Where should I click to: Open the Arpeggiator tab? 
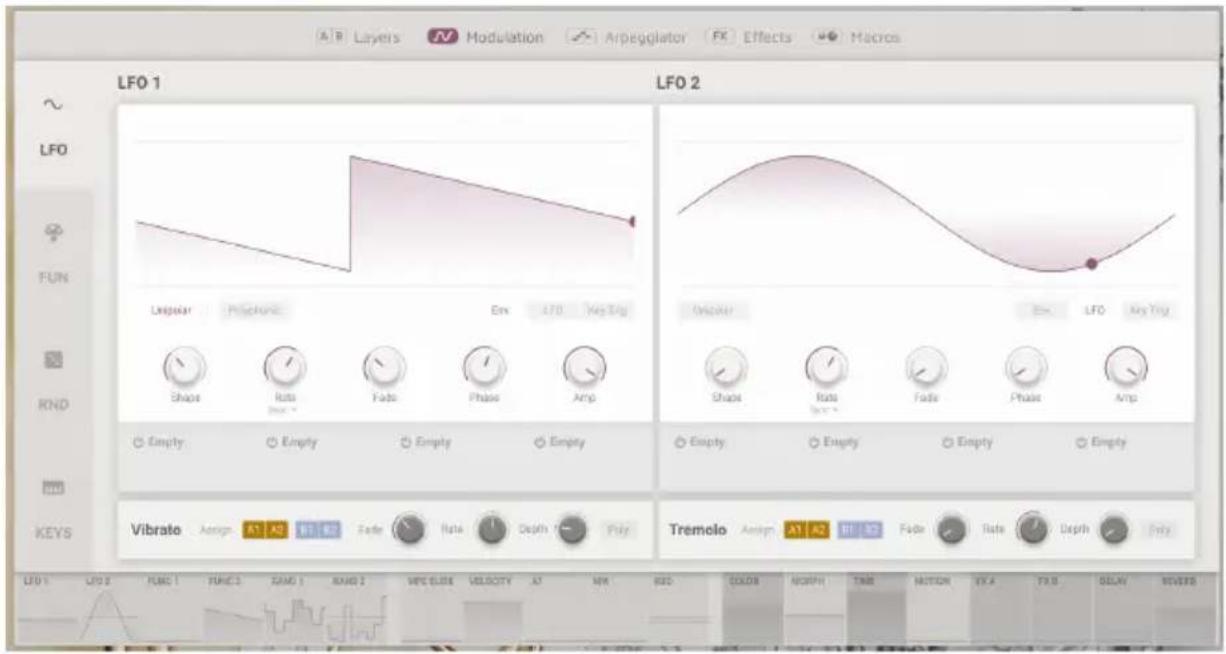pyautogui.click(x=626, y=37)
